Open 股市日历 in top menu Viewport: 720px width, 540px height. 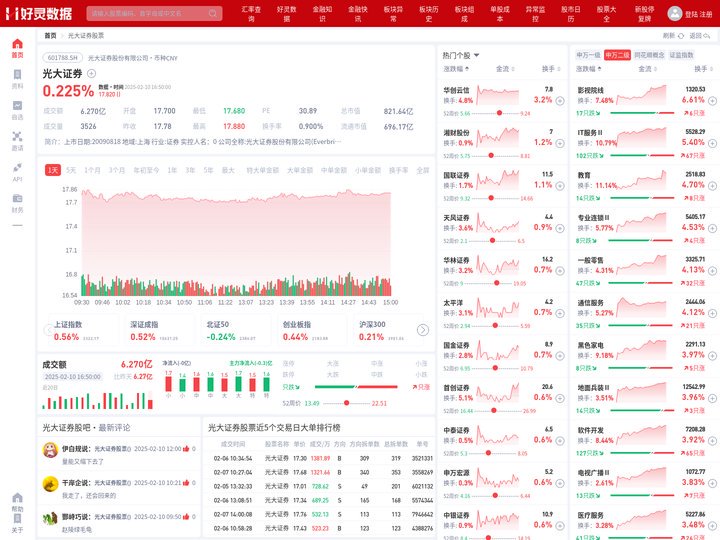pyautogui.click(x=571, y=14)
